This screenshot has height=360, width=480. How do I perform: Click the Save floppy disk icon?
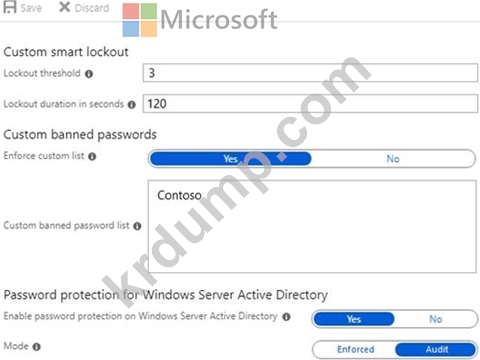coord(10,7)
